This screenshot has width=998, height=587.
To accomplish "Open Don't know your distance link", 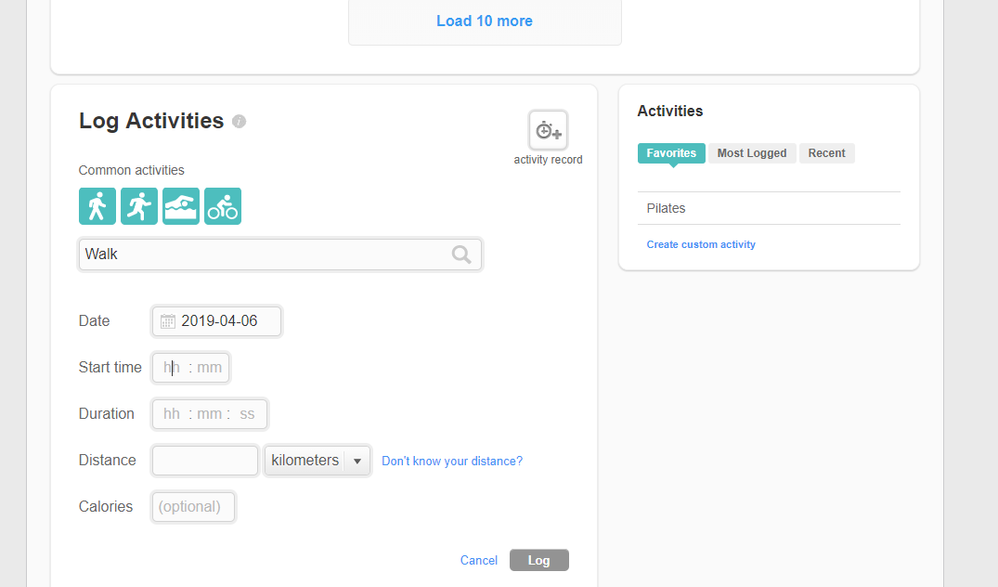I will click(452, 461).
